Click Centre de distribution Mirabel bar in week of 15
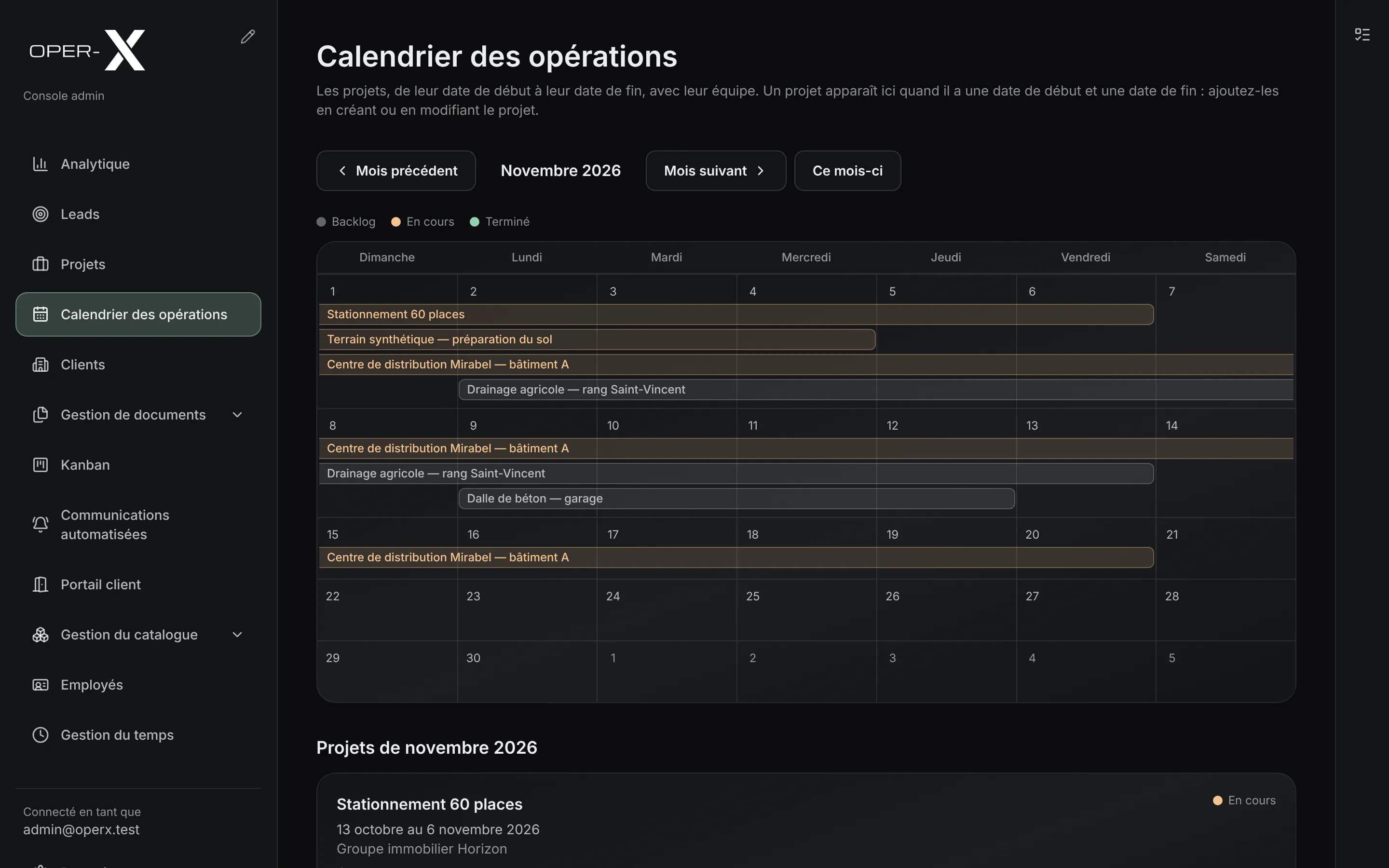Viewport: 1389px width, 868px height. (736, 557)
